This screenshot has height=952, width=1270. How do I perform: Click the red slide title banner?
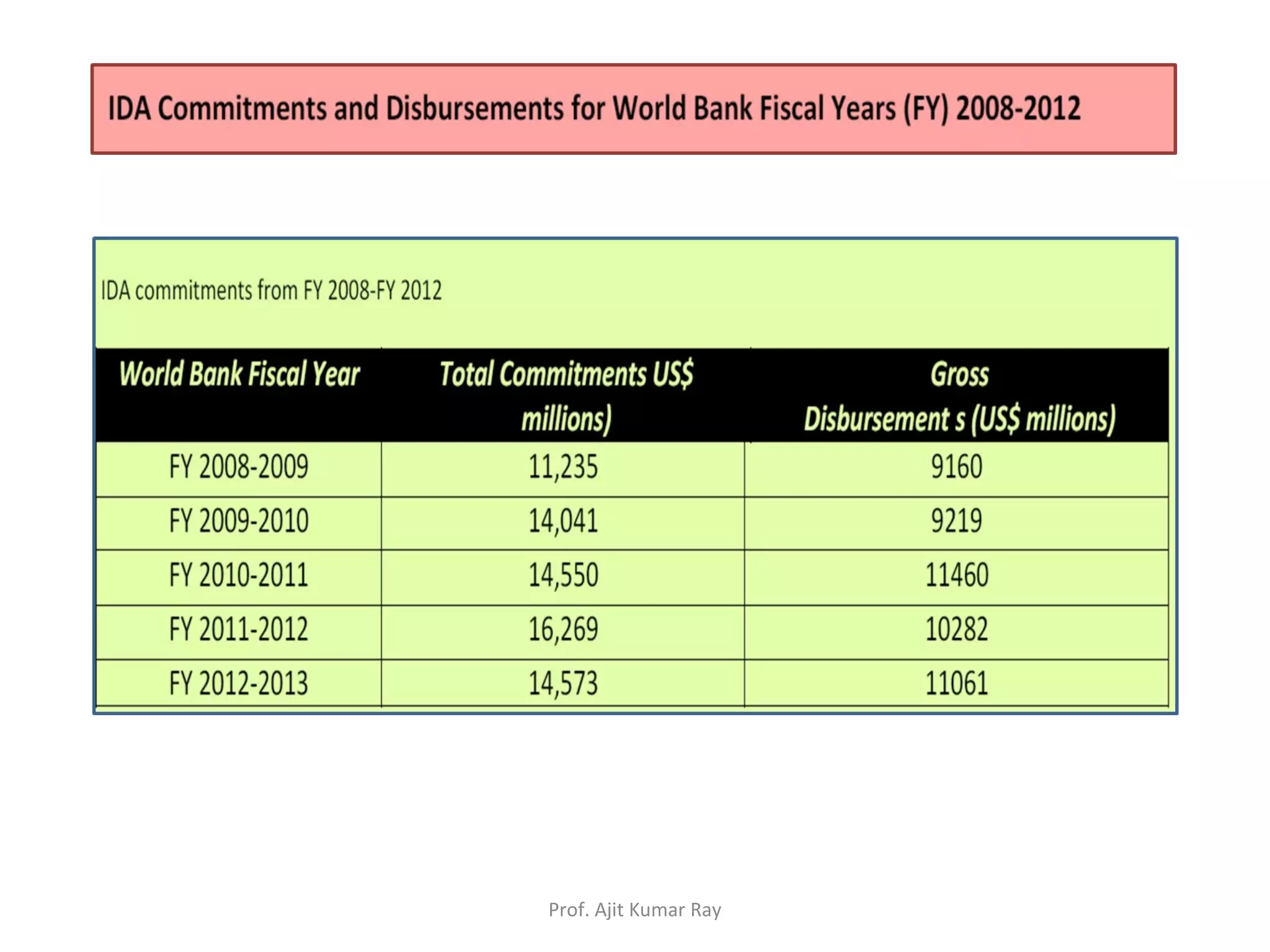pyautogui.click(x=633, y=108)
